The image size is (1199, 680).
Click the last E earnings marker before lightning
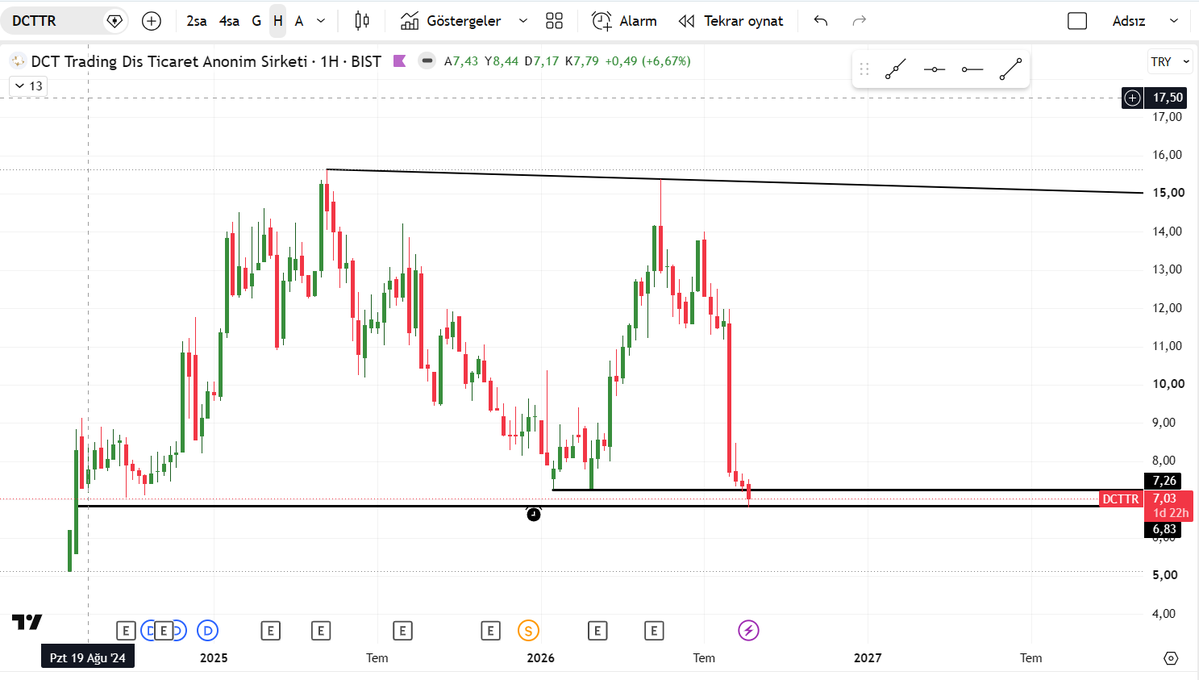point(653,631)
